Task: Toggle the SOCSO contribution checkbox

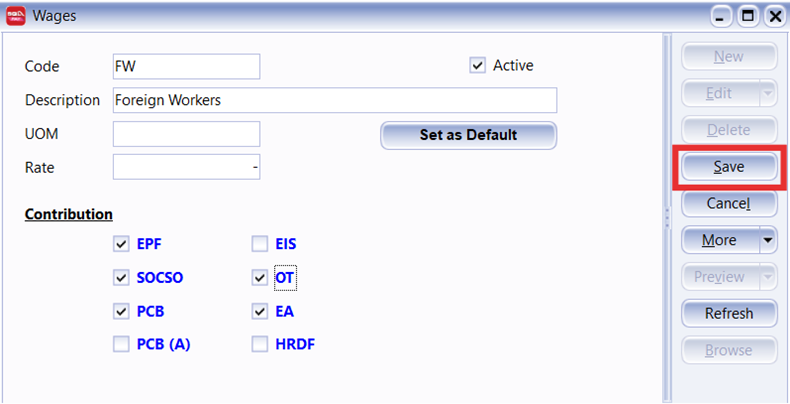Action: pos(122,277)
